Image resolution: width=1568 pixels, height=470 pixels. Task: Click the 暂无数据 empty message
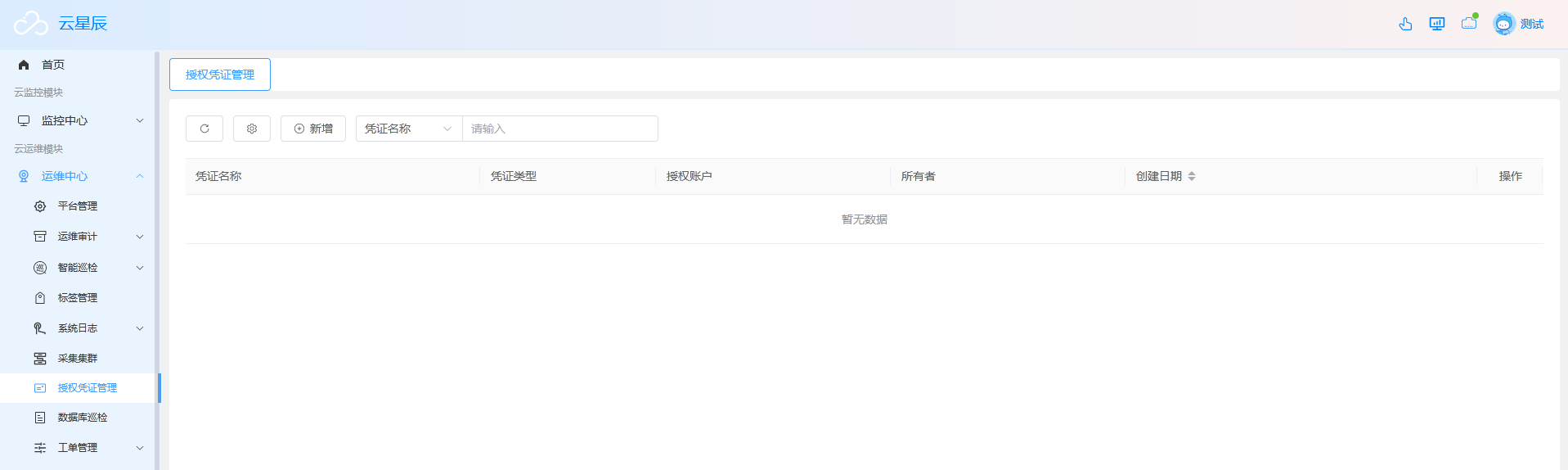[865, 219]
